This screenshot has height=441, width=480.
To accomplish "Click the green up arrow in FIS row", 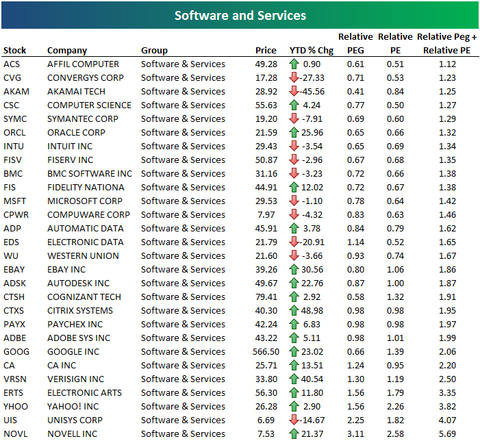I will point(294,187).
